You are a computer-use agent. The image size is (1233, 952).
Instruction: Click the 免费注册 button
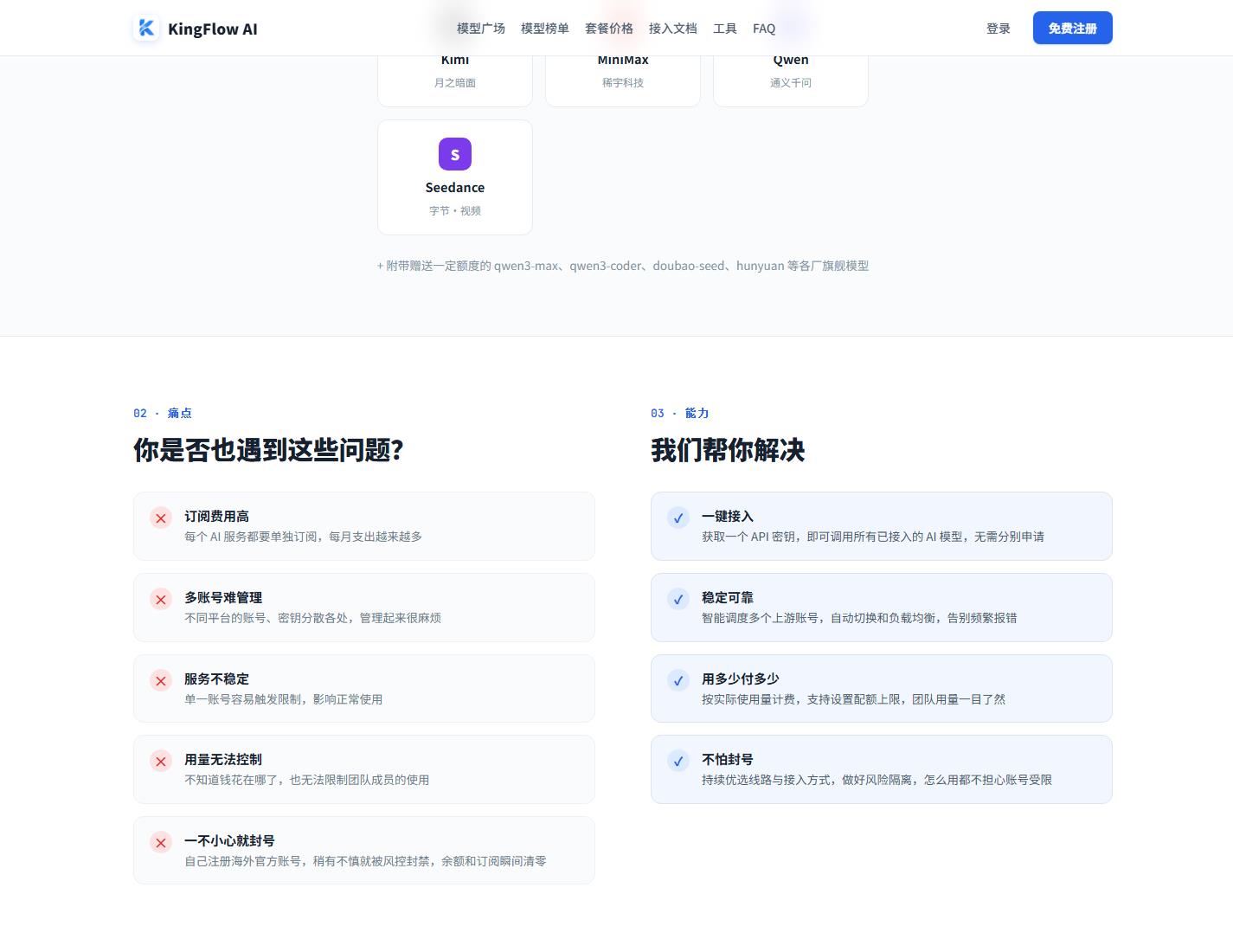point(1073,28)
